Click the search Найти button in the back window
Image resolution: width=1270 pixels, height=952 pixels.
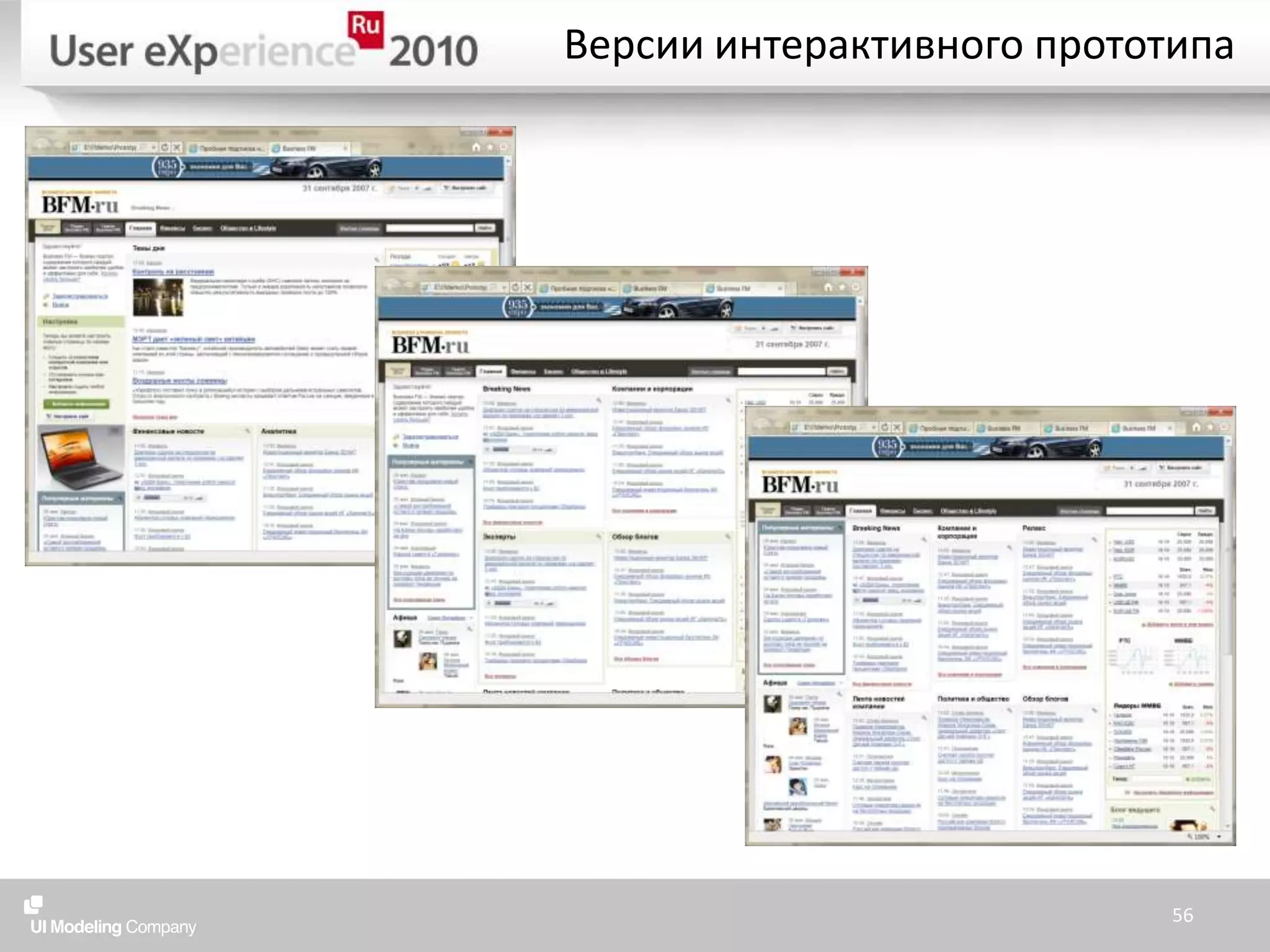tap(484, 228)
